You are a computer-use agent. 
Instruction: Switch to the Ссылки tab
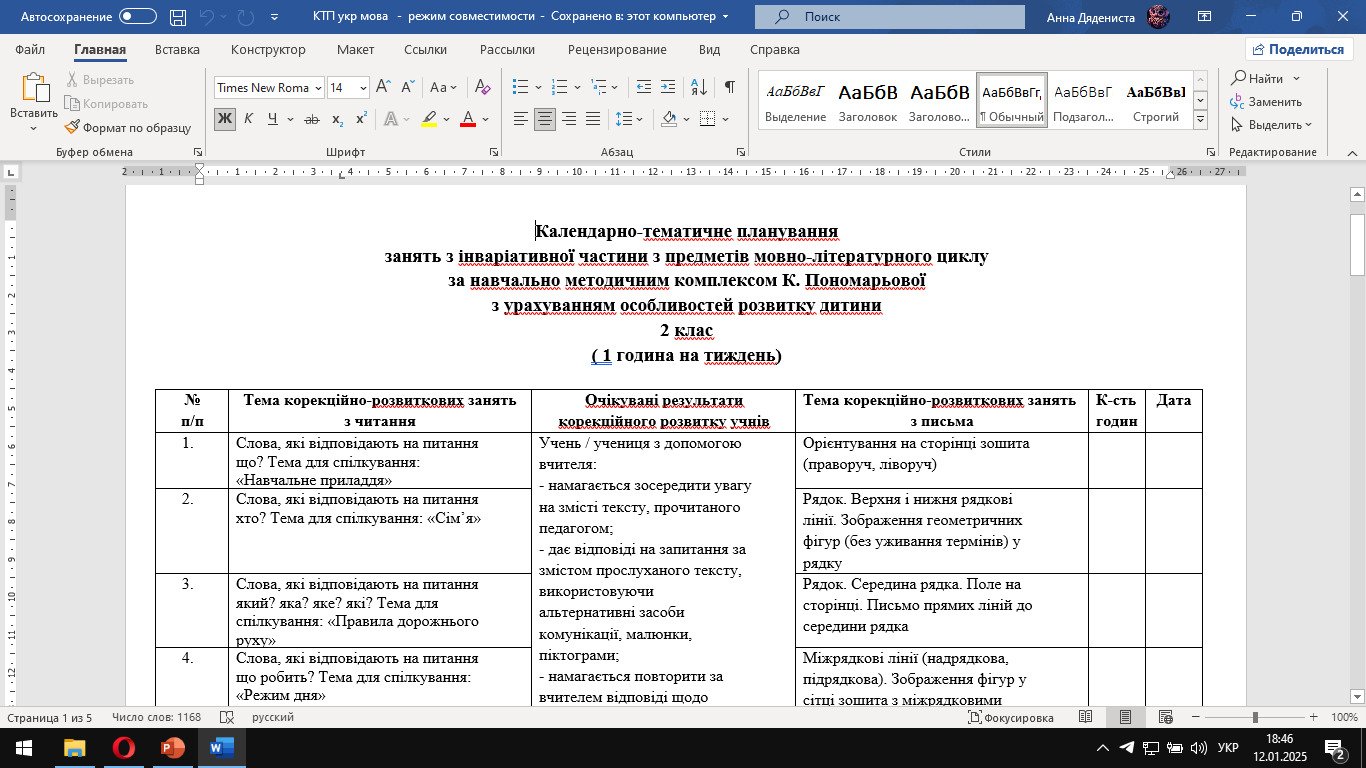click(x=426, y=50)
